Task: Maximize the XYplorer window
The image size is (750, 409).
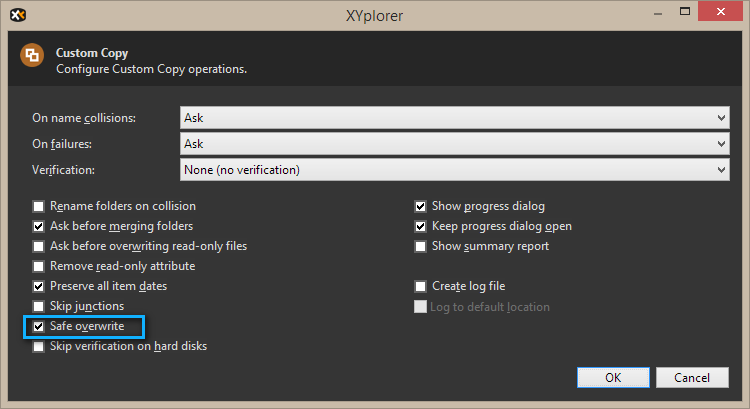Action: click(x=685, y=11)
